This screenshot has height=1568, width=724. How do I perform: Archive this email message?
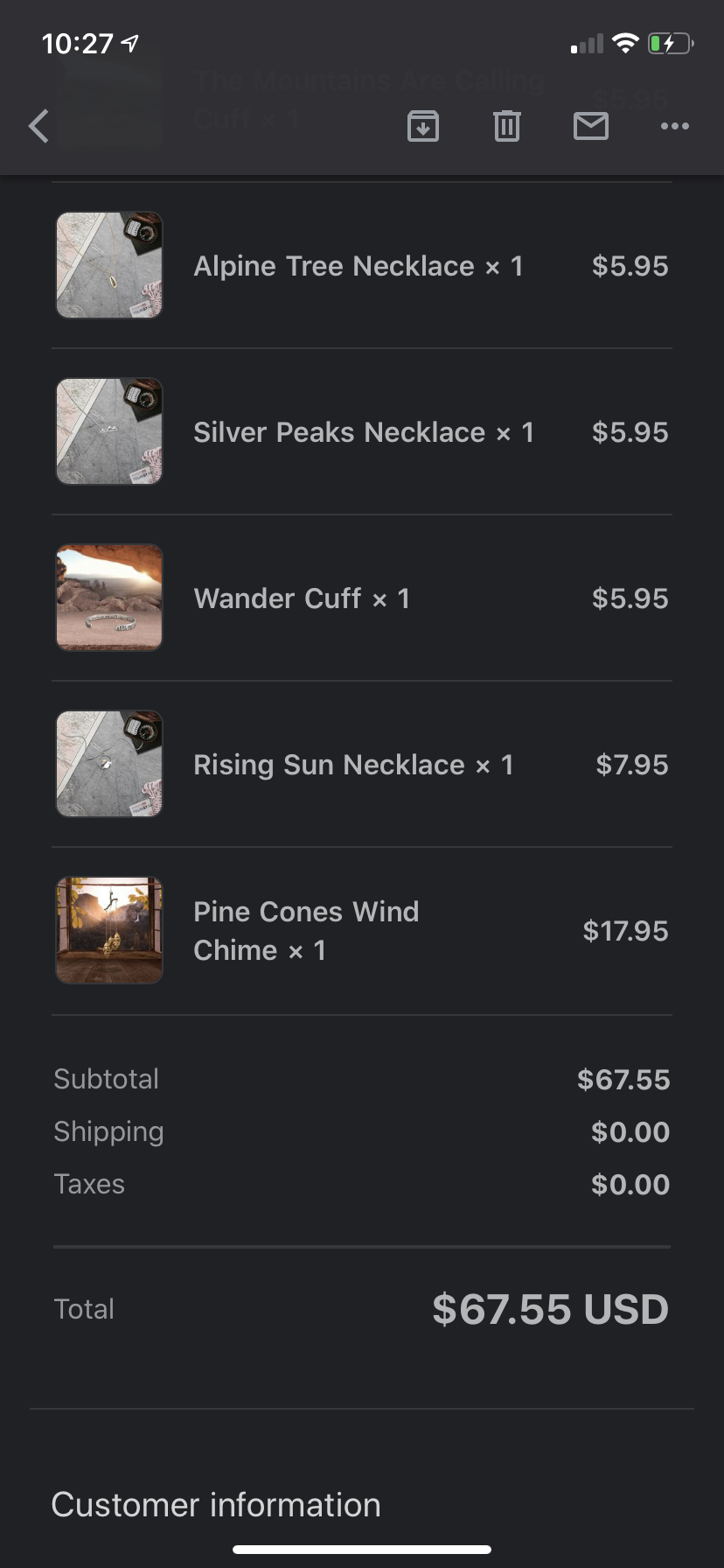coord(423,126)
